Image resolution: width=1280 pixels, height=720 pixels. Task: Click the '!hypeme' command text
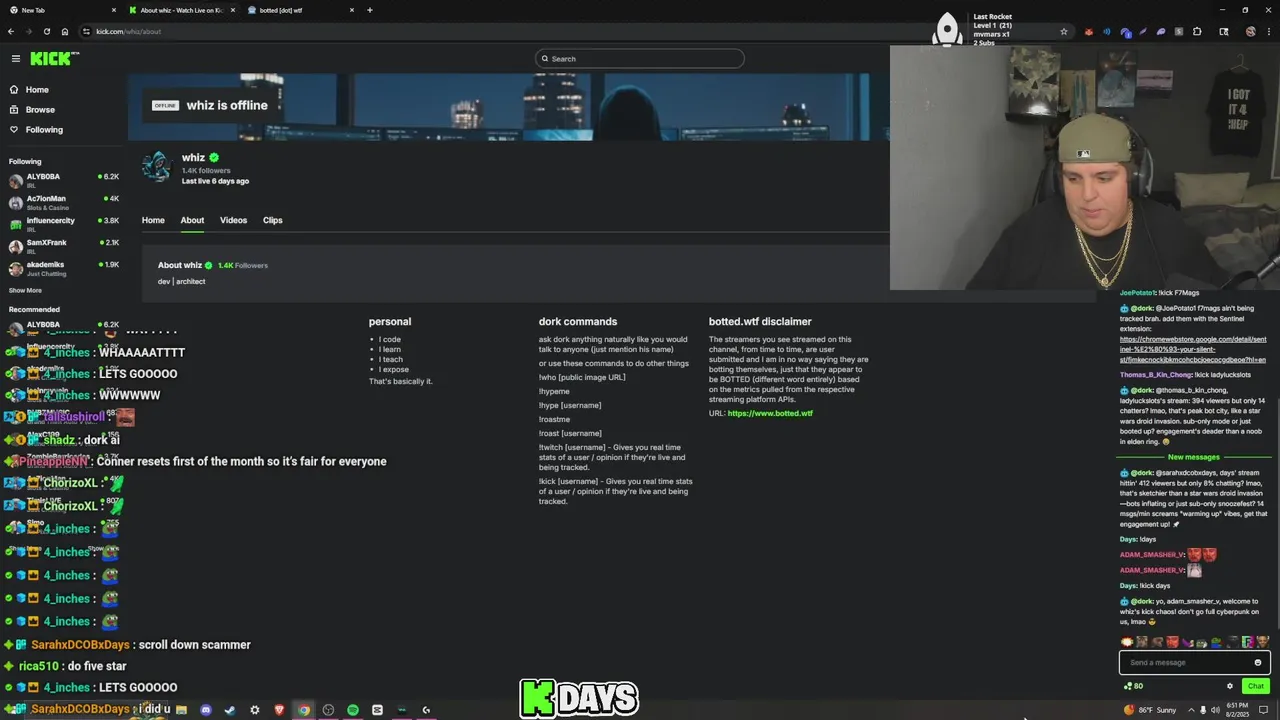554,391
